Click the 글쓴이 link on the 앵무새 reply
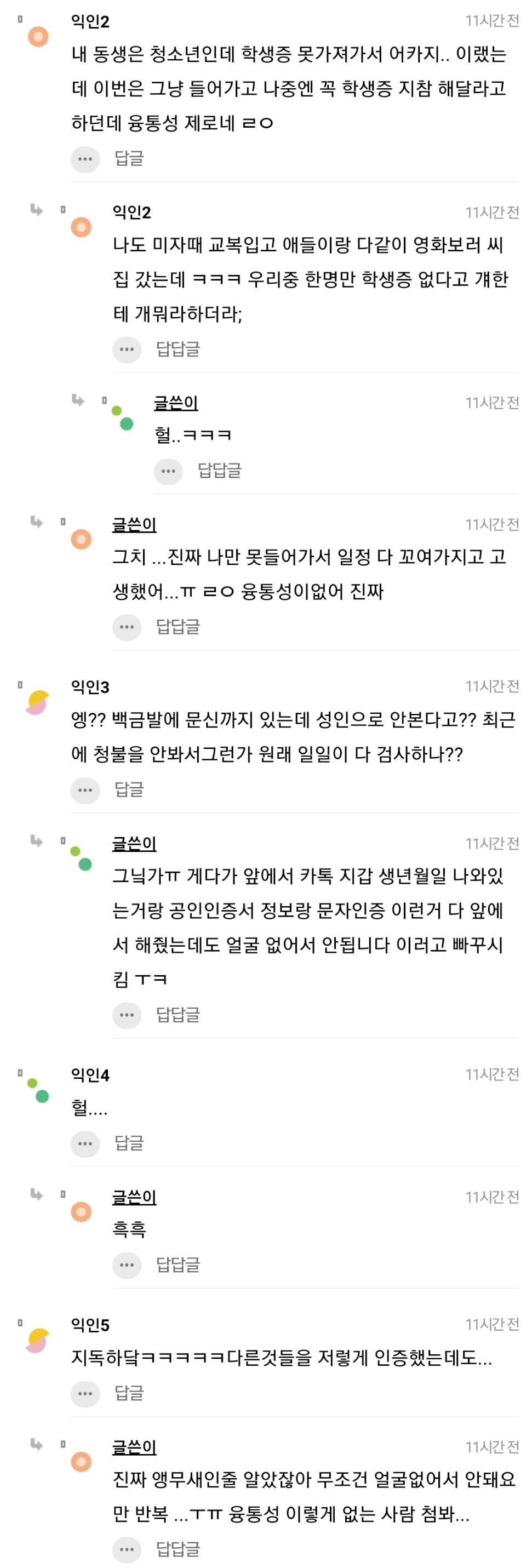The height and width of the screenshot is (1568, 532). (x=135, y=1447)
